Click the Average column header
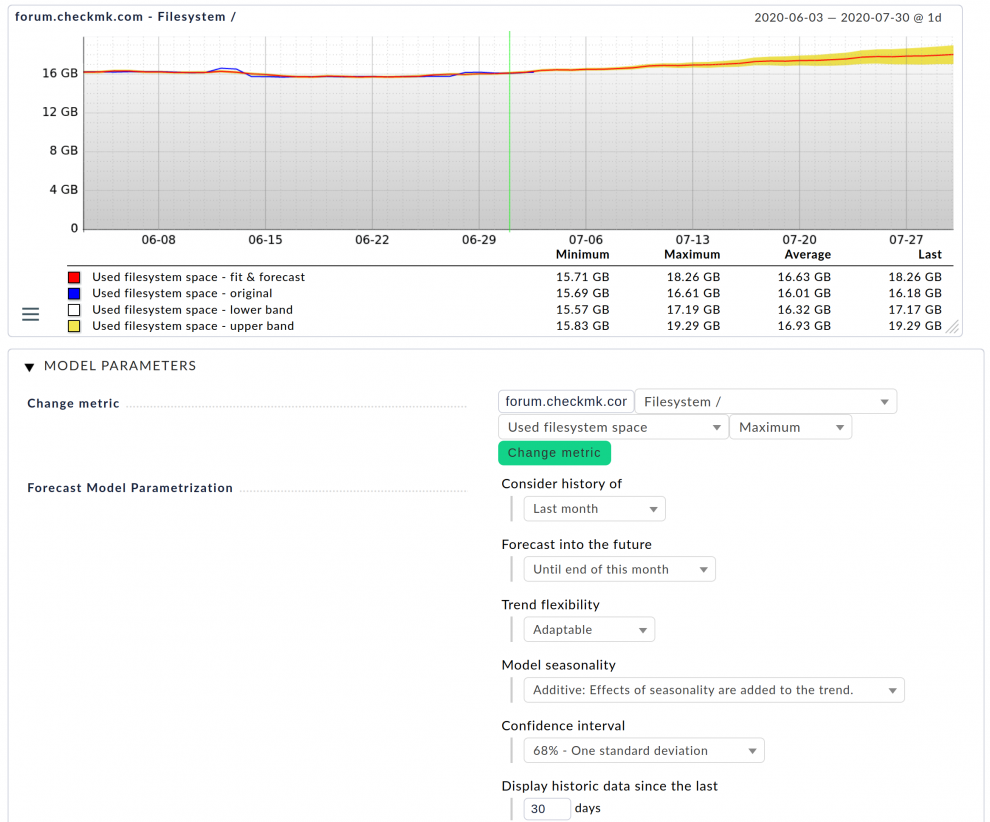Viewport: 990px width, 822px height. click(x=808, y=254)
